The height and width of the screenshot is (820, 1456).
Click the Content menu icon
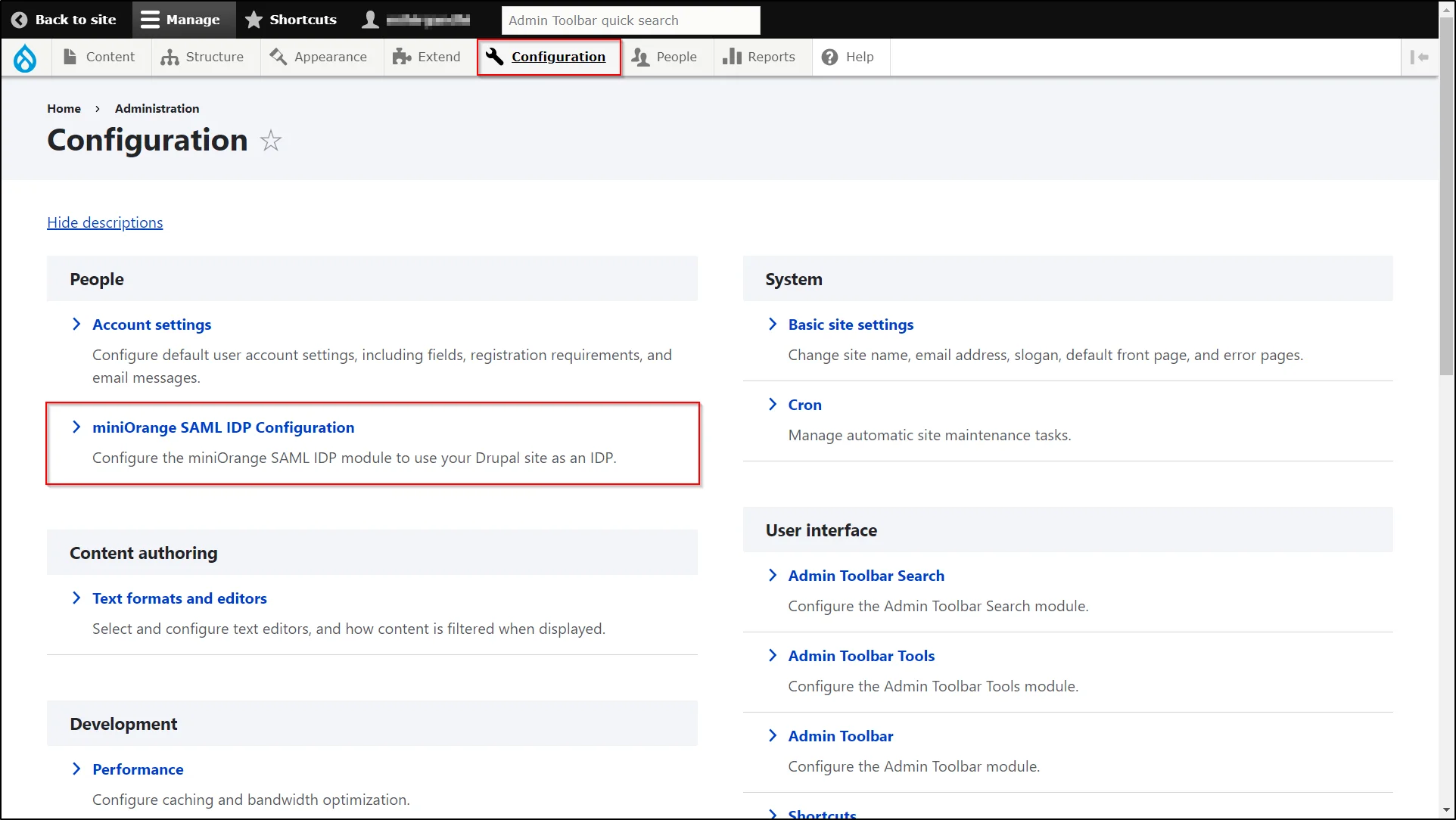coord(70,56)
